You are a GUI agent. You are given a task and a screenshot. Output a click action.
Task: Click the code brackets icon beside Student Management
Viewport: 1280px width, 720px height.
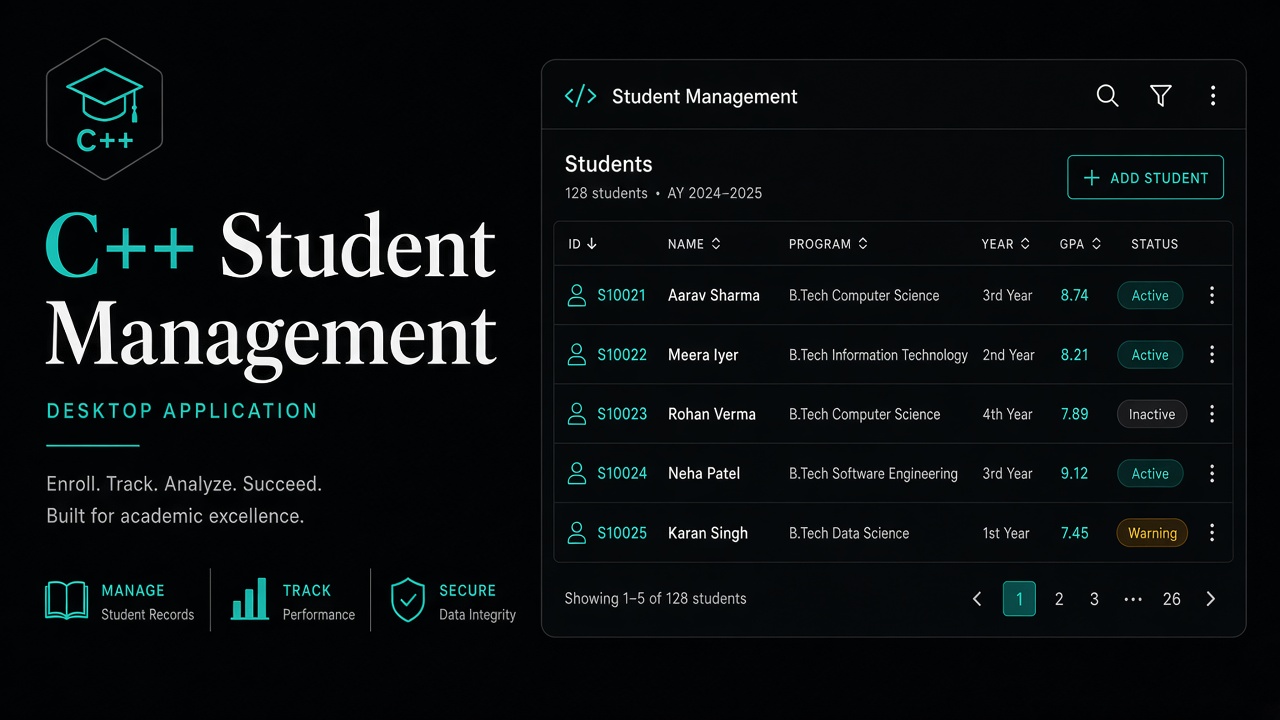580,96
